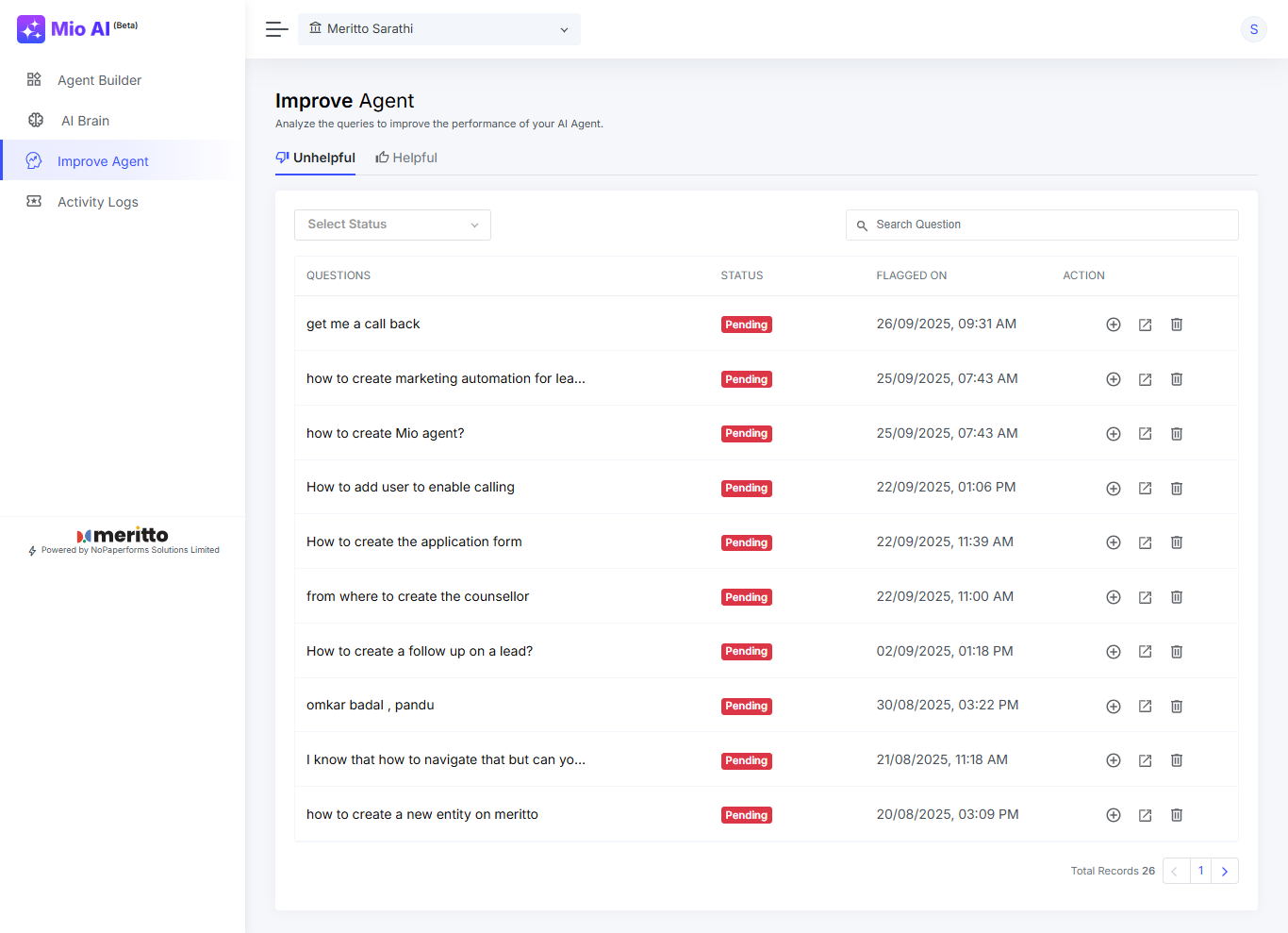Click add icon for 'How to create the application form'
Image resolution: width=1288 pixels, height=933 pixels.
[1113, 542]
